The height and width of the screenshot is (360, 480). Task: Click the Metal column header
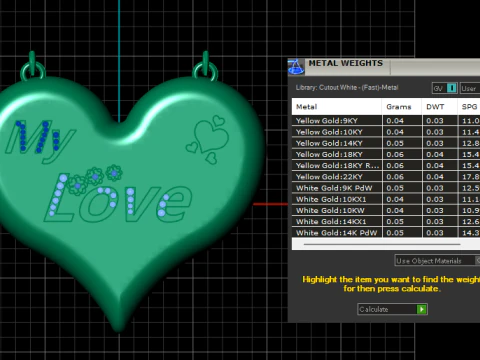[x=337, y=107]
